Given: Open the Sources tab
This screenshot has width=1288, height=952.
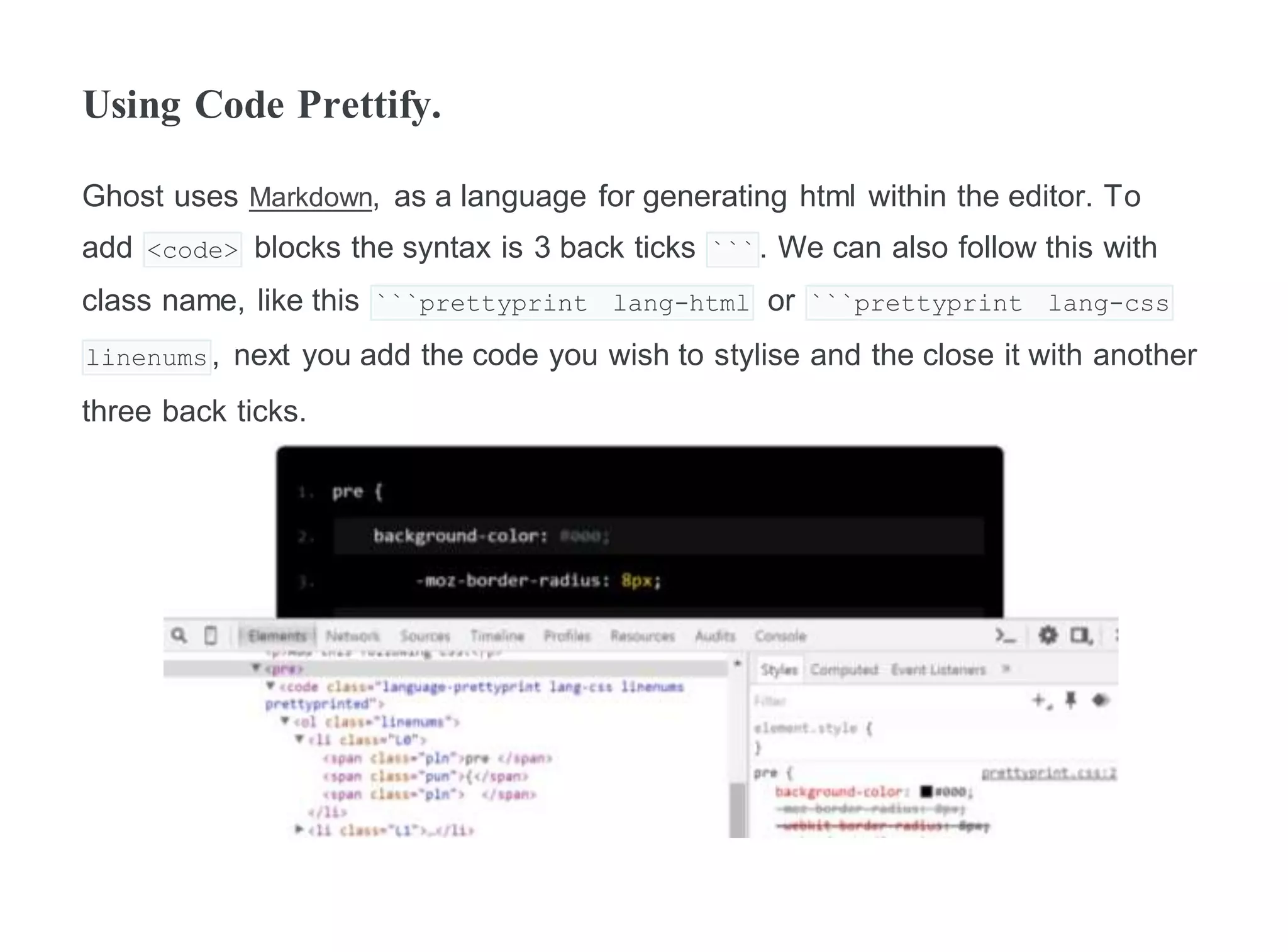Looking at the screenshot, I should (x=425, y=636).
